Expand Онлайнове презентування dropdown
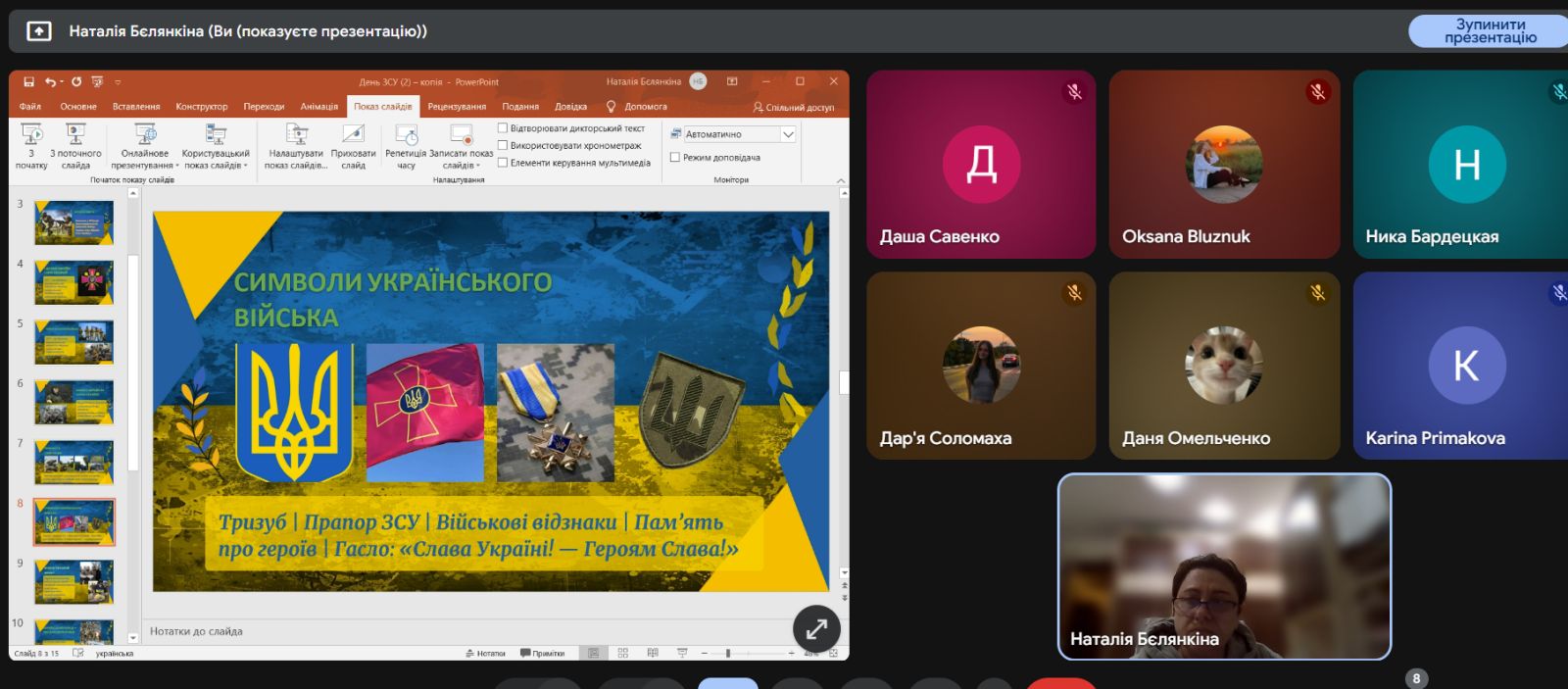The height and width of the screenshot is (689, 1568). 177,166
